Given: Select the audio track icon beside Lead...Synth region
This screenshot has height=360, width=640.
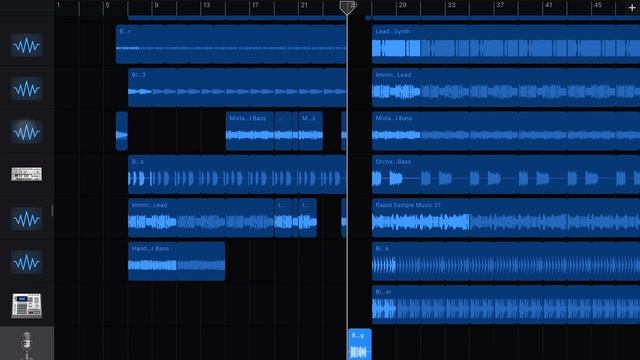Looking at the screenshot, I should (27, 45).
